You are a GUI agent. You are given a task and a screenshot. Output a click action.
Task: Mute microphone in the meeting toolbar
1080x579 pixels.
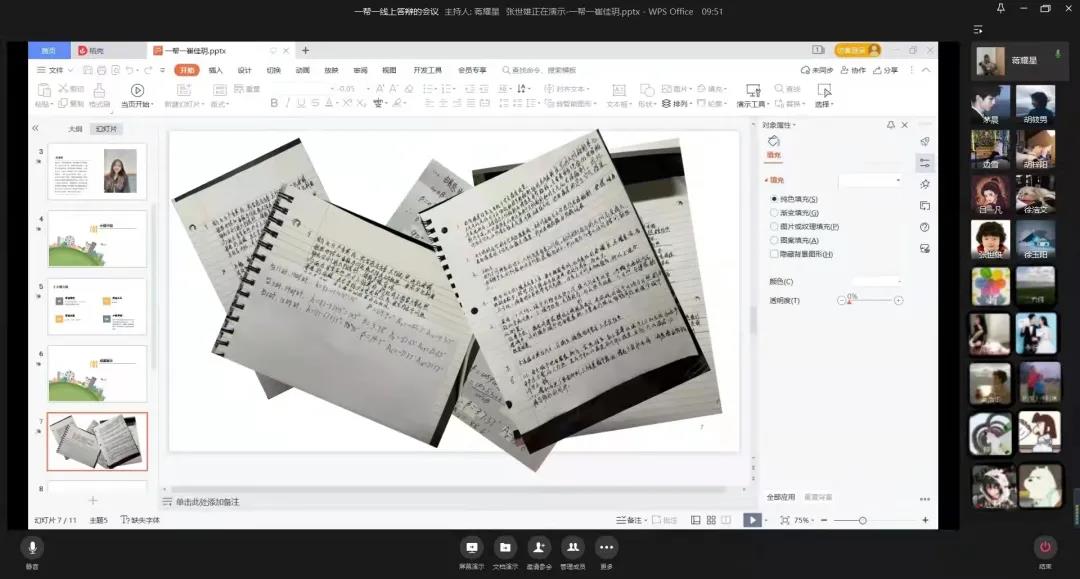coord(32,548)
